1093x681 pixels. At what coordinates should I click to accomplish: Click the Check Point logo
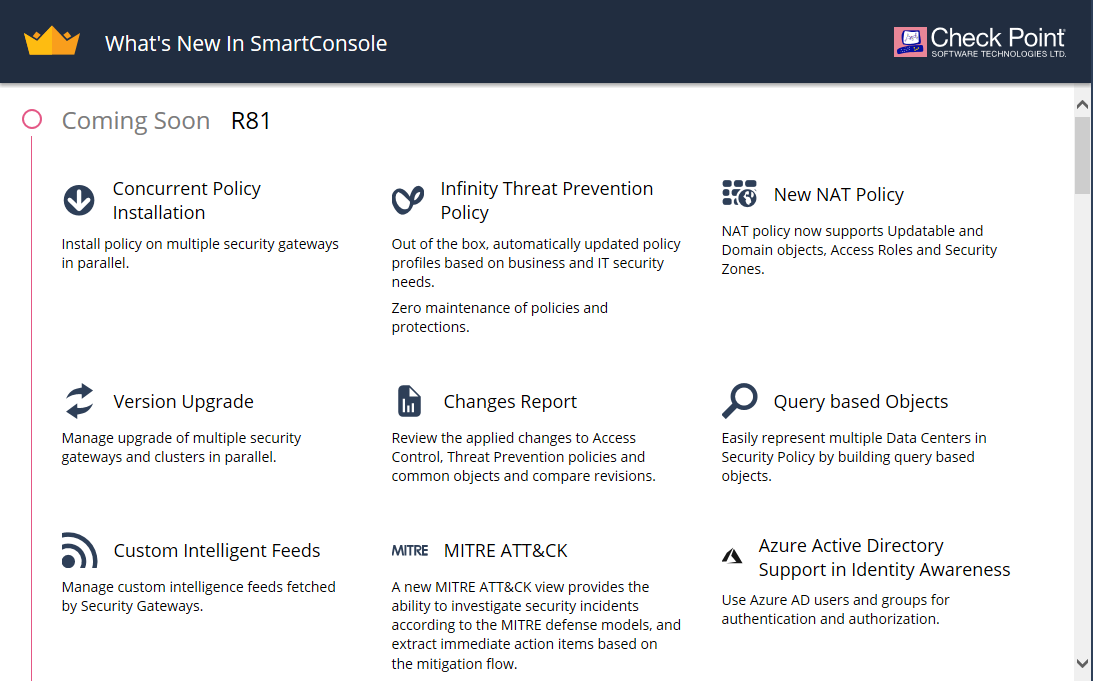979,42
